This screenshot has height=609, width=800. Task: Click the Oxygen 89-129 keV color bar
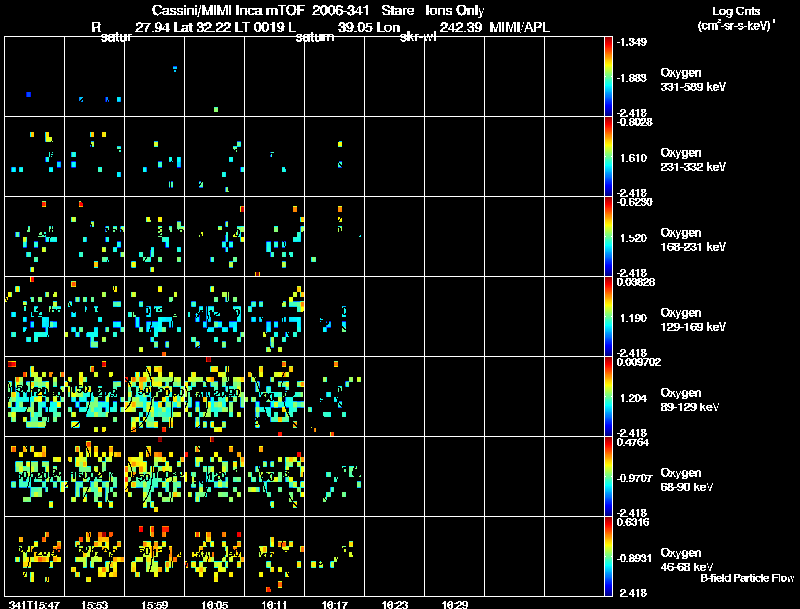pyautogui.click(x=608, y=397)
